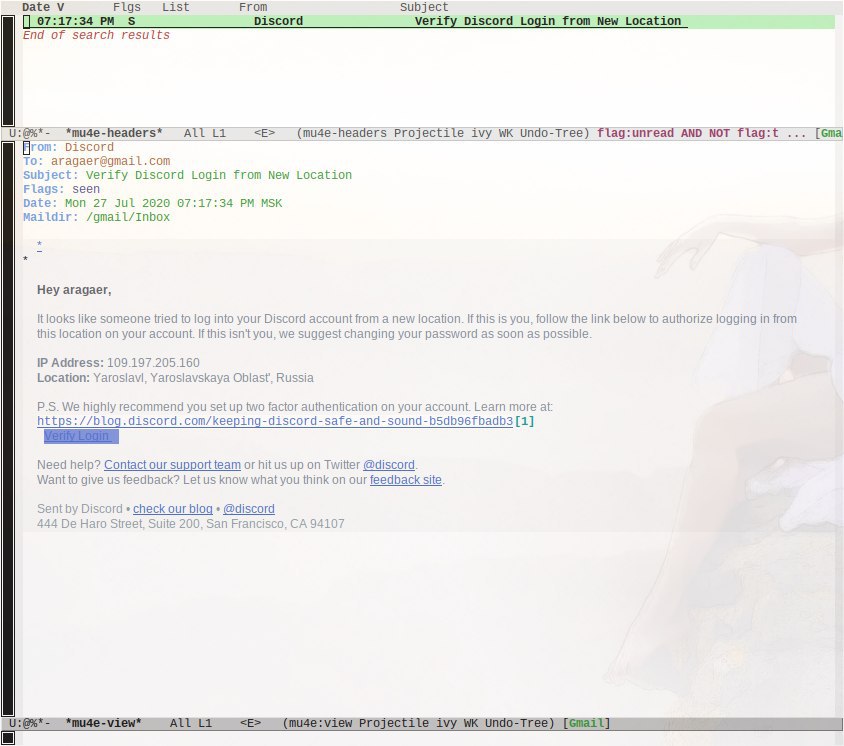Click the Subject header line in message view
Viewport: 844px width, 746px height.
(187, 175)
